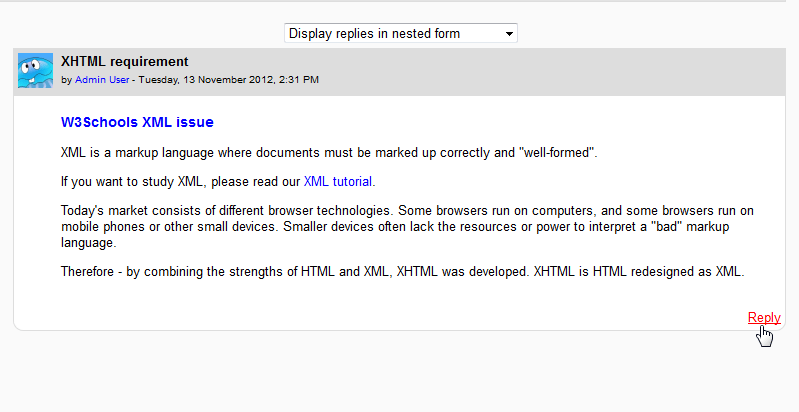Image resolution: width=799 pixels, height=412 pixels.
Task: Click the text "If you want to study XML"
Action: pos(140,181)
